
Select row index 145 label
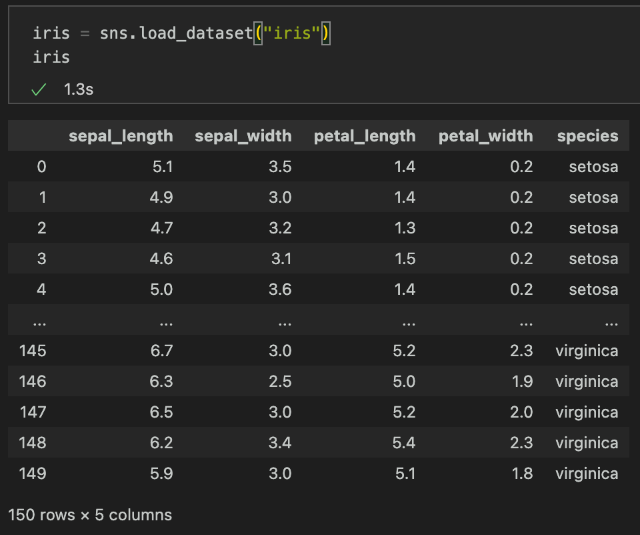point(33,351)
